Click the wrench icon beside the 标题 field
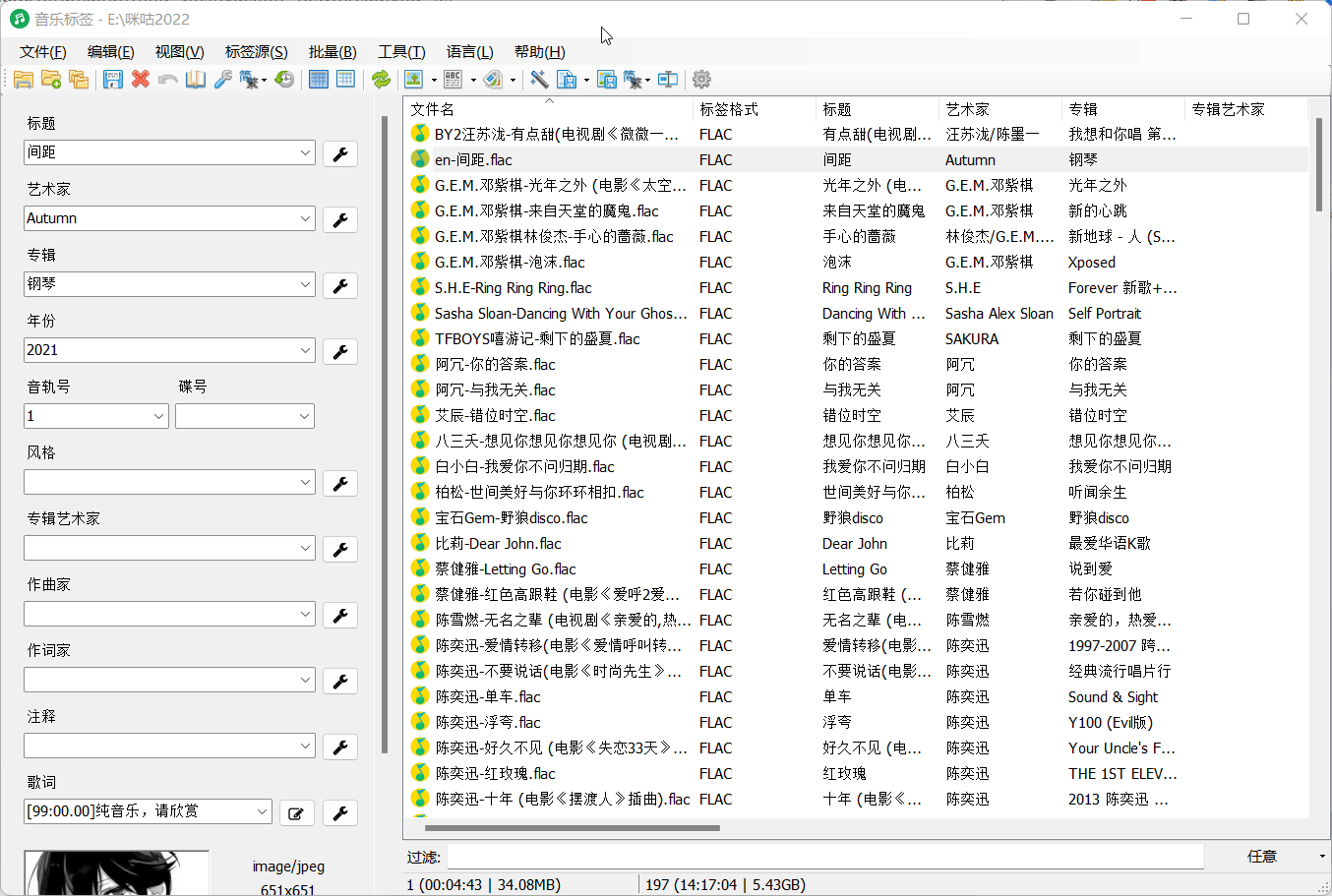 (339, 153)
